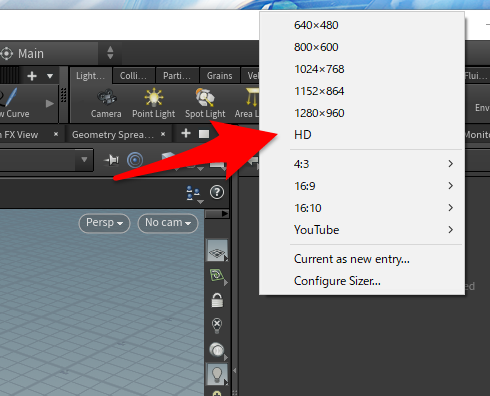This screenshot has height=396, width=490.
Task: Open the YouTube submenu
Action: (x=362, y=230)
